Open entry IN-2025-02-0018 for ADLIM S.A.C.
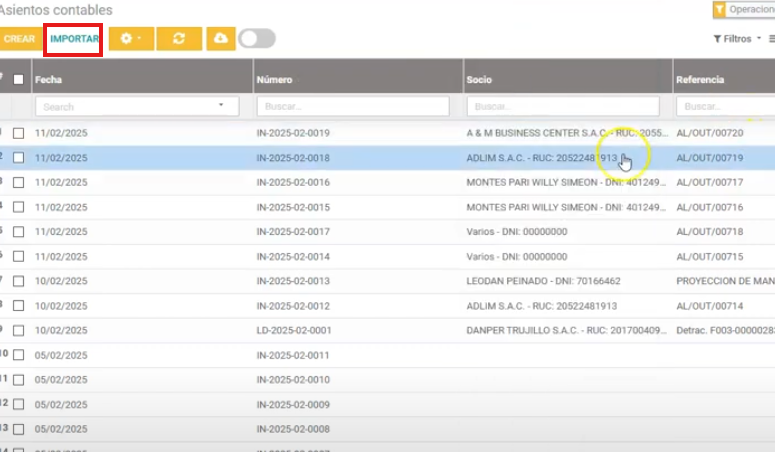The width and height of the screenshot is (775, 452). click(x=293, y=158)
